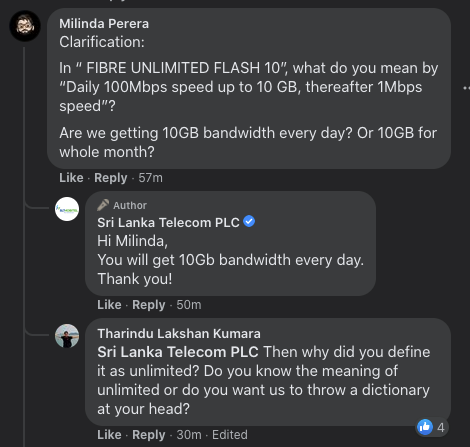Reply to Milinda Perera's comment
The height and width of the screenshot is (447, 470).
pyautogui.click(x=111, y=178)
